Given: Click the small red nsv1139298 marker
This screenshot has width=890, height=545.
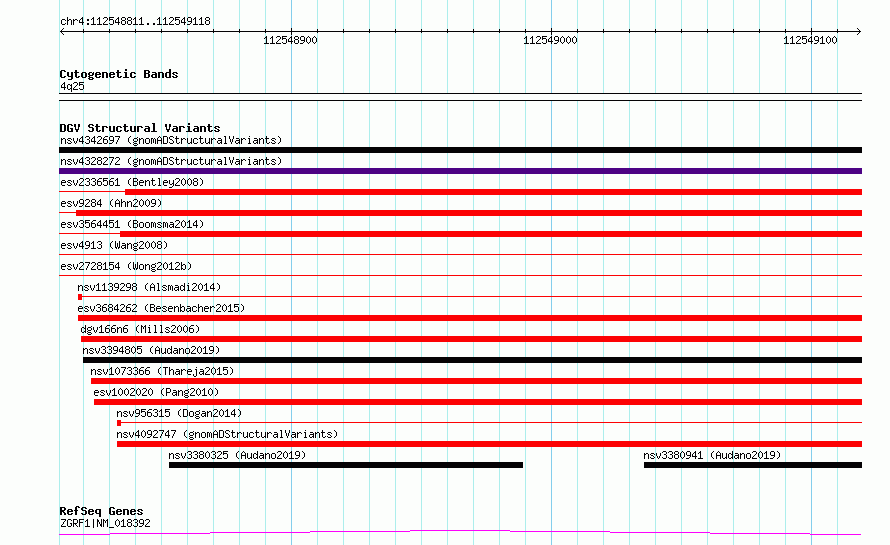Looking at the screenshot, I should (80, 297).
